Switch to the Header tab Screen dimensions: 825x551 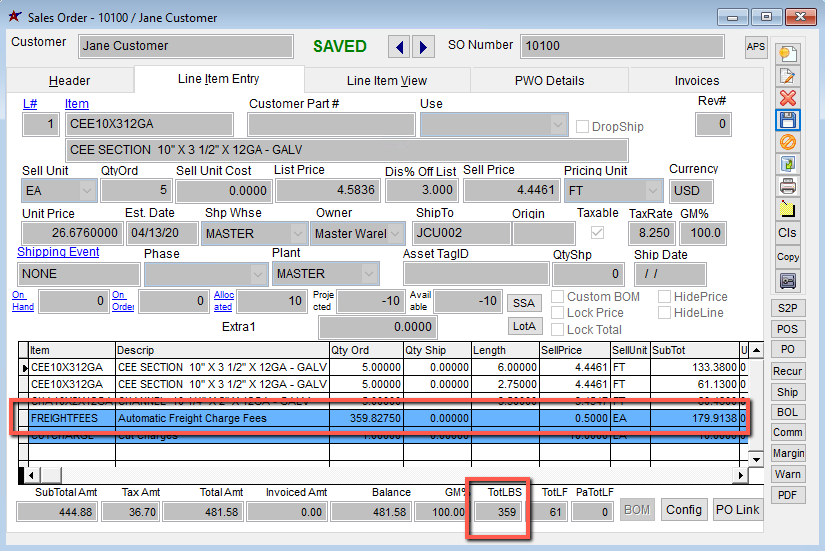[69, 81]
